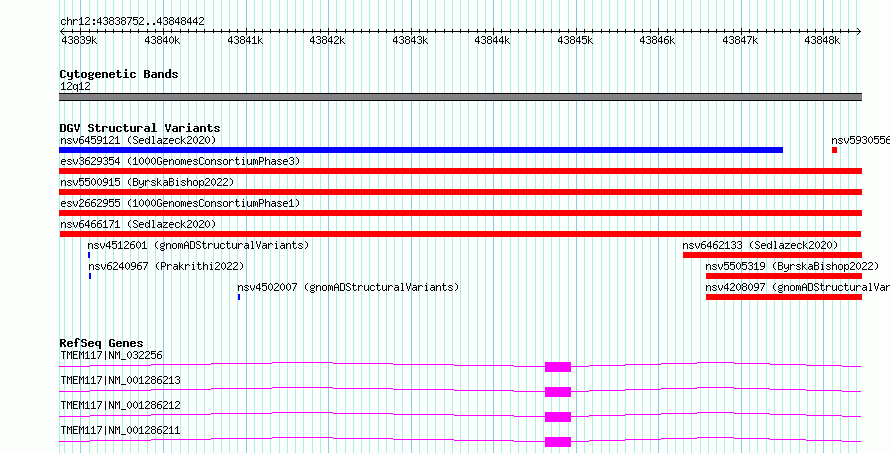Viewport: 890px width, 453px height.
Task: Select the TMEM117 NM_001286213 exon block
Action: [x=558, y=392]
